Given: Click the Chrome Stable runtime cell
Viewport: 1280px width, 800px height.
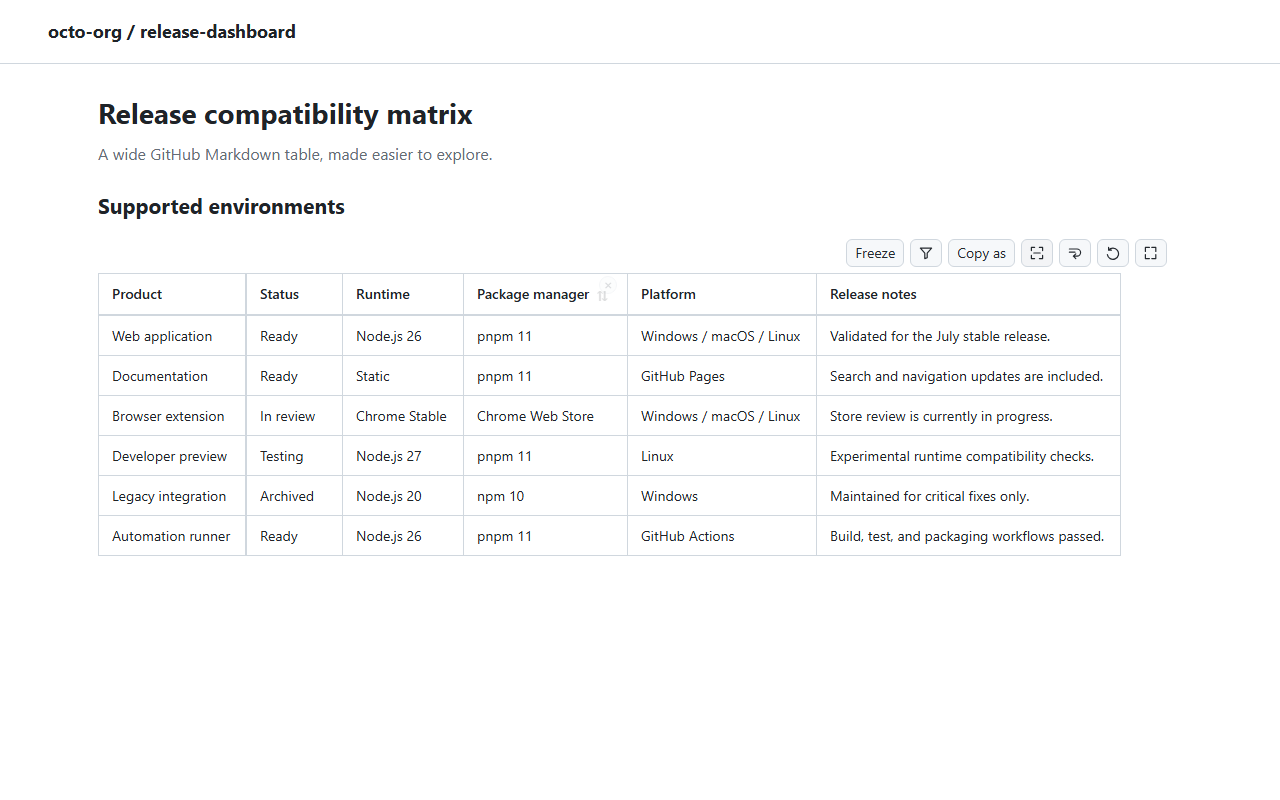Looking at the screenshot, I should pyautogui.click(x=403, y=416).
